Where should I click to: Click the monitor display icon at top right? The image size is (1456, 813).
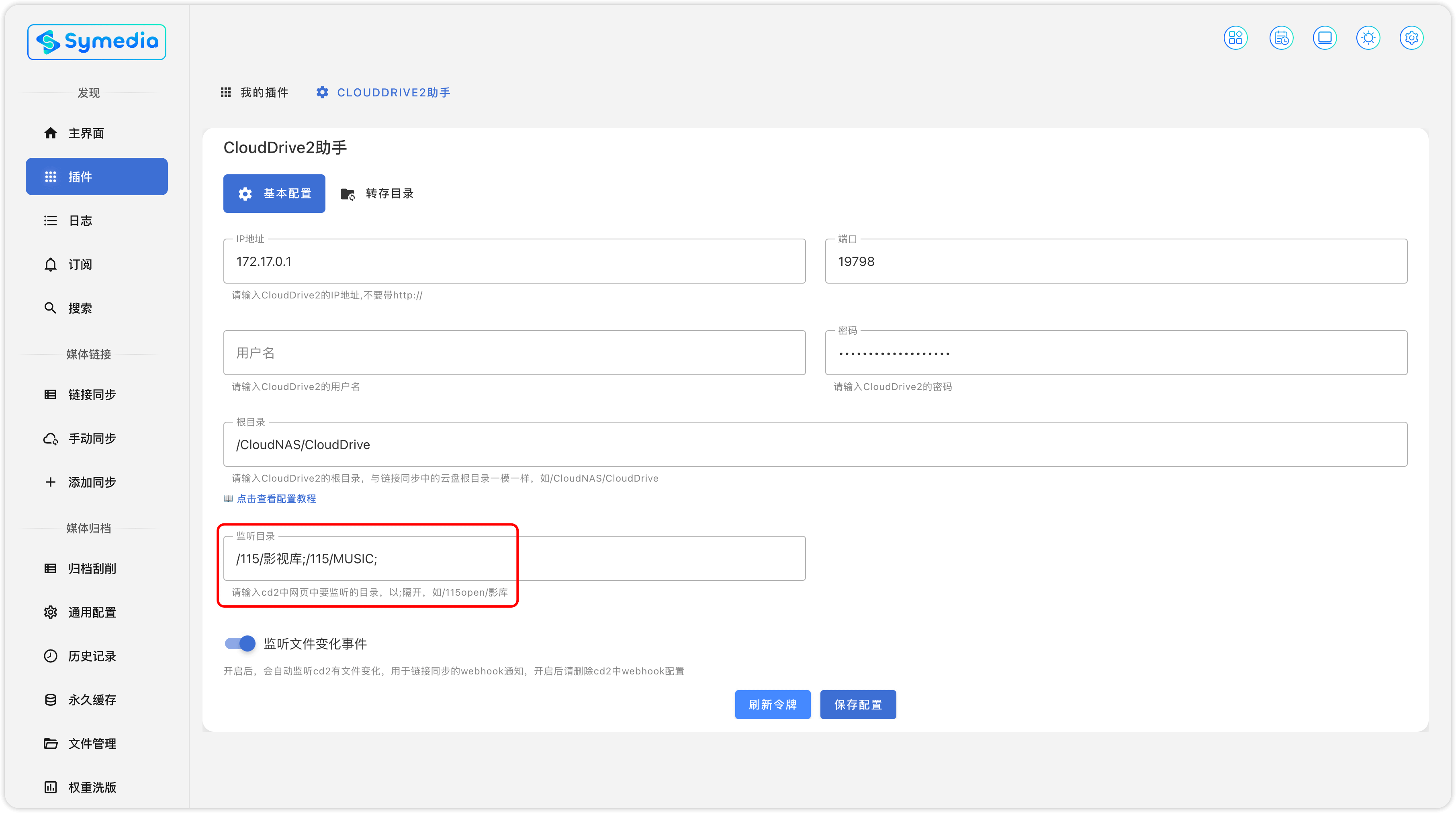click(x=1324, y=38)
